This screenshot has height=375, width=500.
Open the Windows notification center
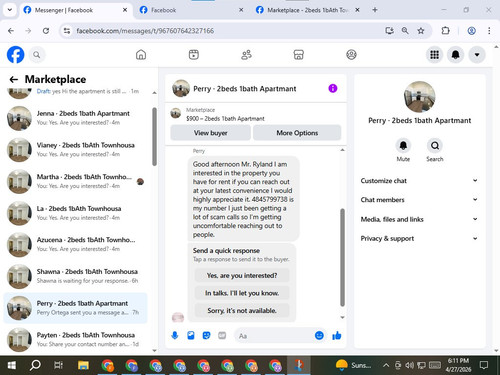point(484,365)
